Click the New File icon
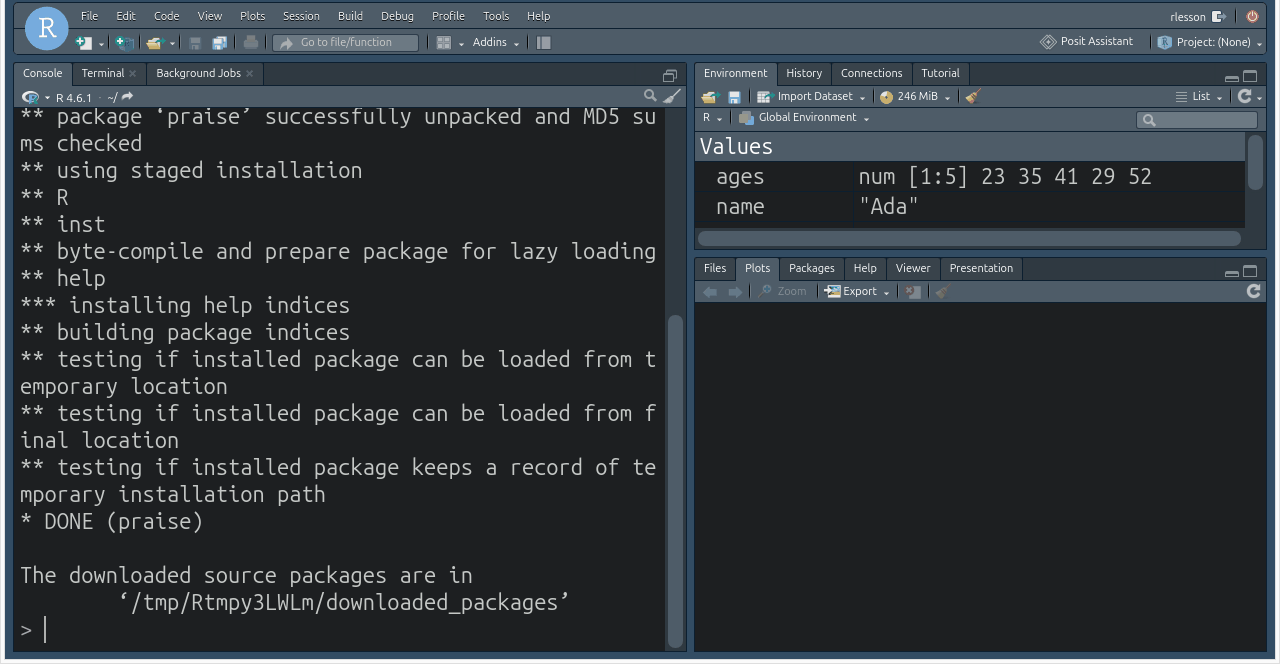 83,43
